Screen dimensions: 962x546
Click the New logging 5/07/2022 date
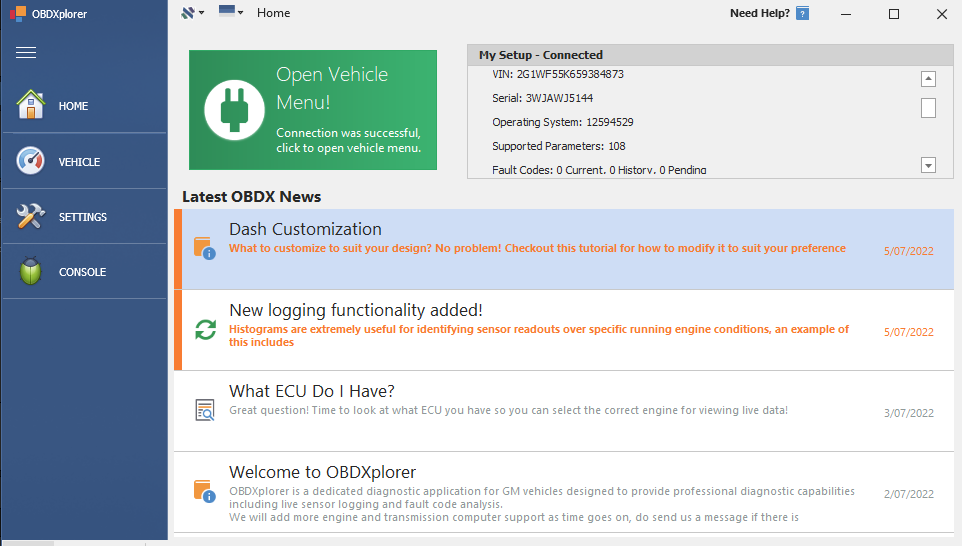tap(909, 332)
